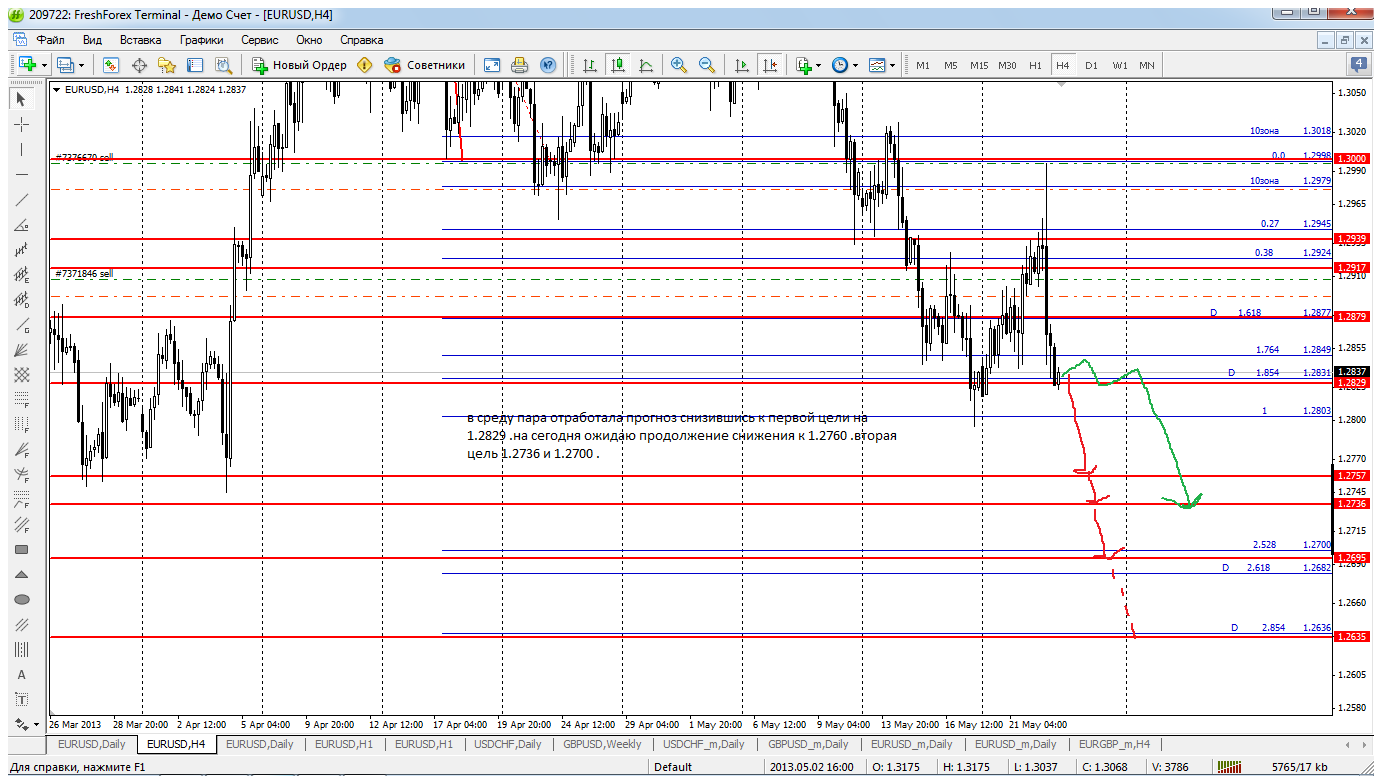
Task: Click the Новый Ордер button
Action: tap(300, 65)
